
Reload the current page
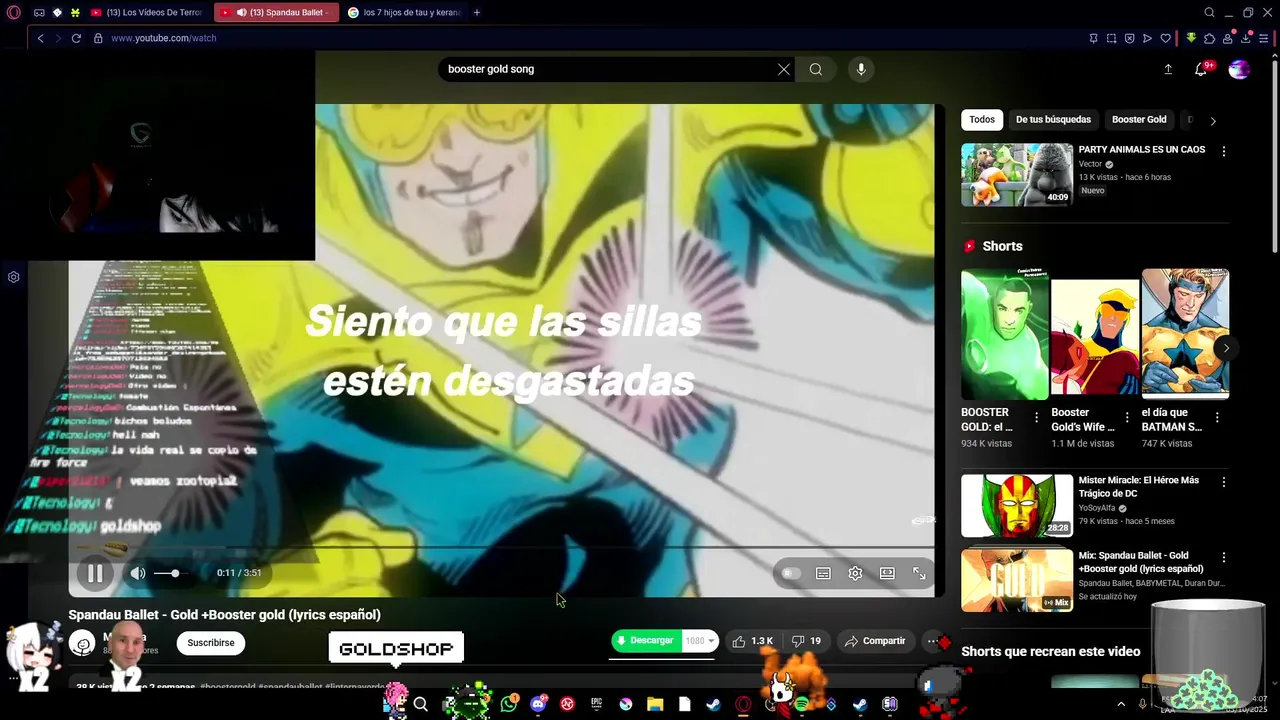pos(76,38)
